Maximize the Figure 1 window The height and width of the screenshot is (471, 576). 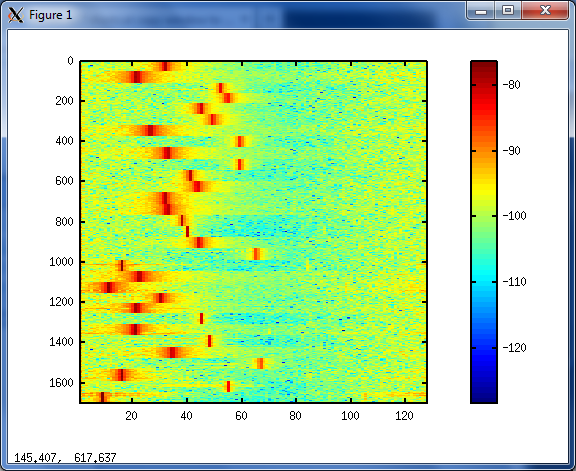click(x=508, y=11)
